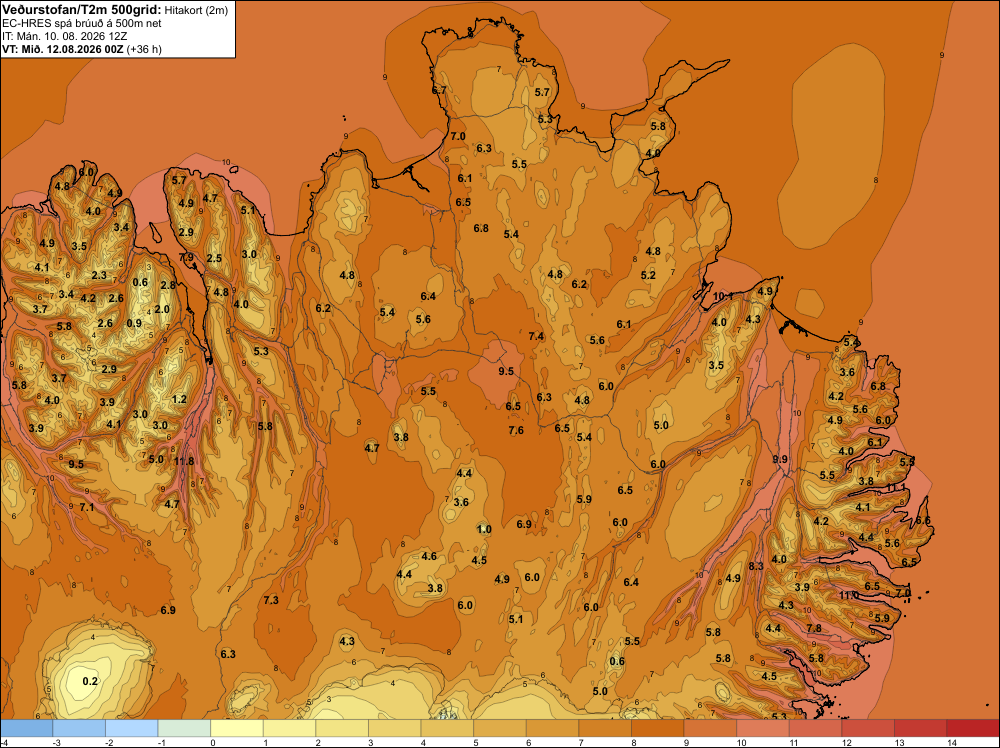Select the legend swatch between 11 and 12
Image resolution: width=1000 pixels, height=748 pixels.
click(x=815, y=728)
